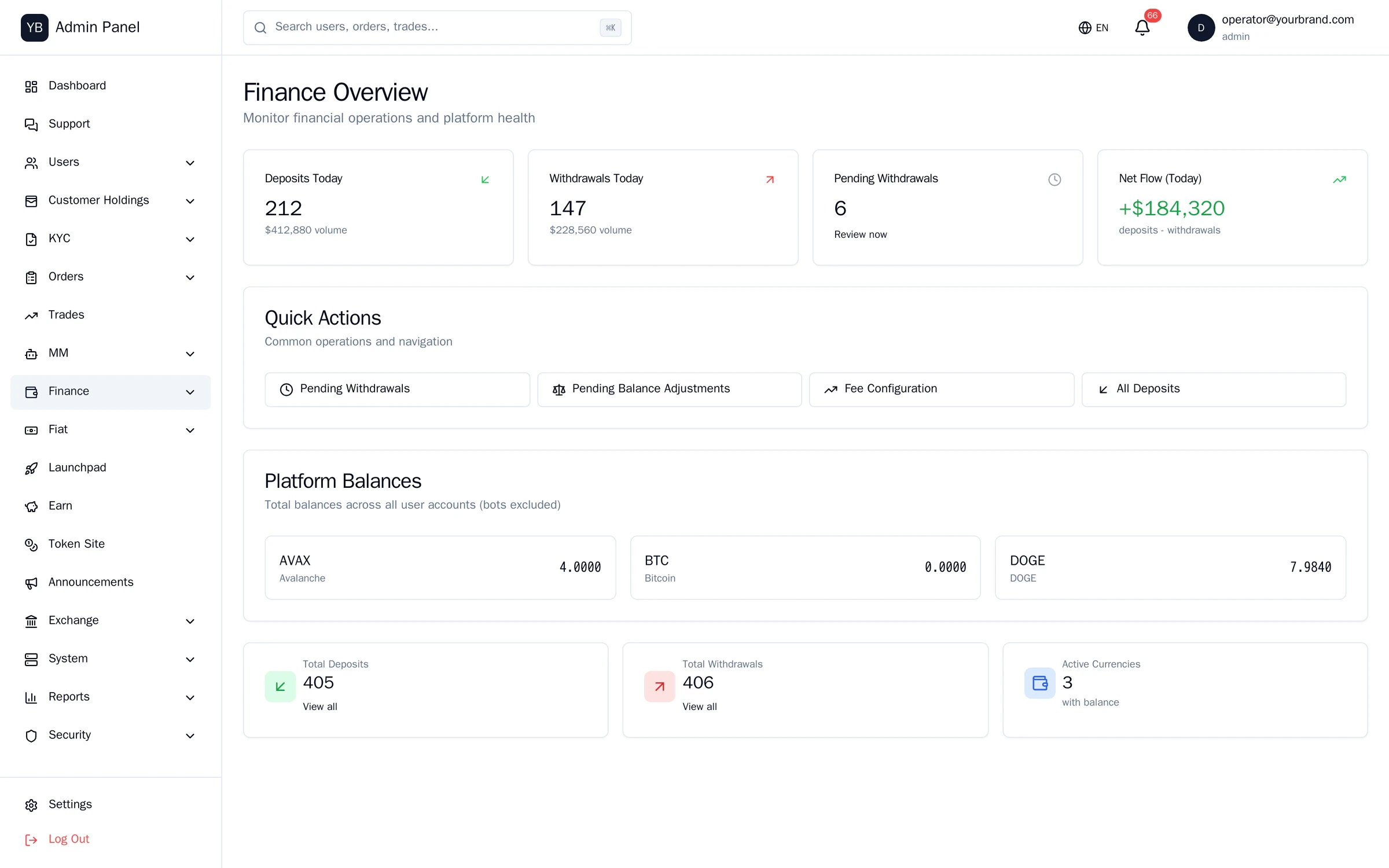Open Fee Configuration quick action
Image resolution: width=1389 pixels, height=868 pixels.
point(941,389)
